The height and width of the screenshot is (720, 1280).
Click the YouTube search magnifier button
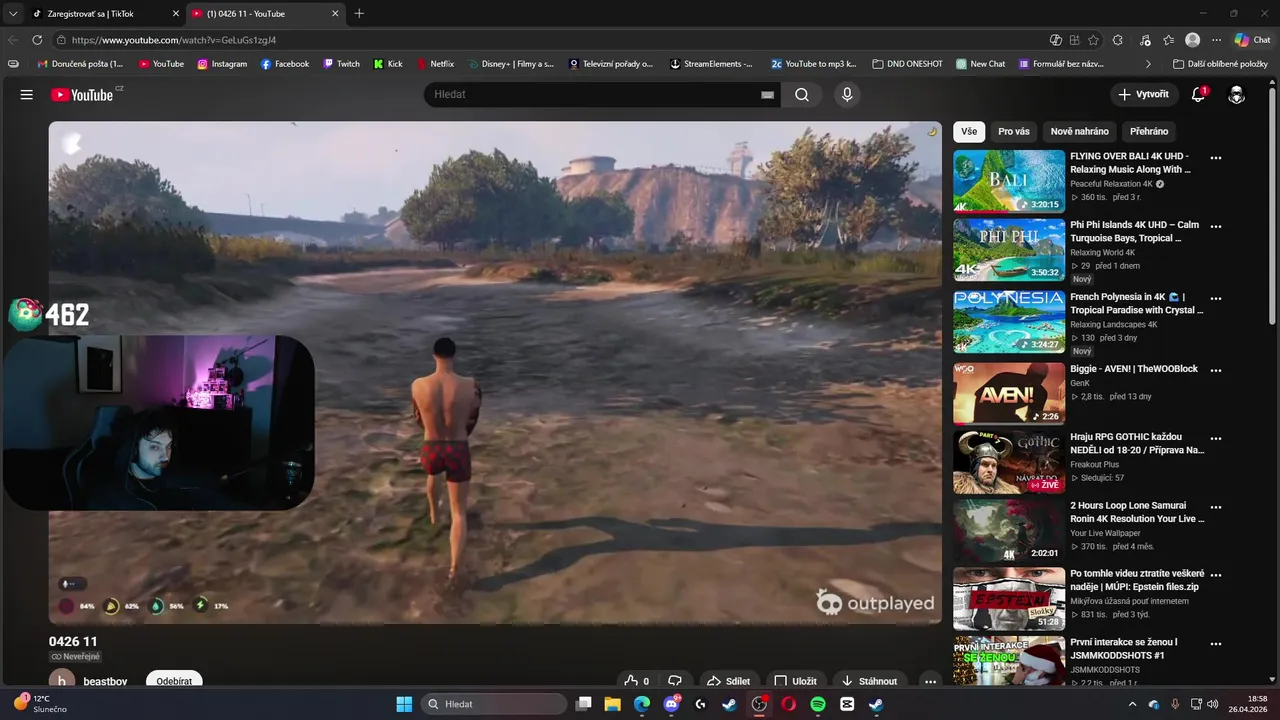pyautogui.click(x=802, y=94)
